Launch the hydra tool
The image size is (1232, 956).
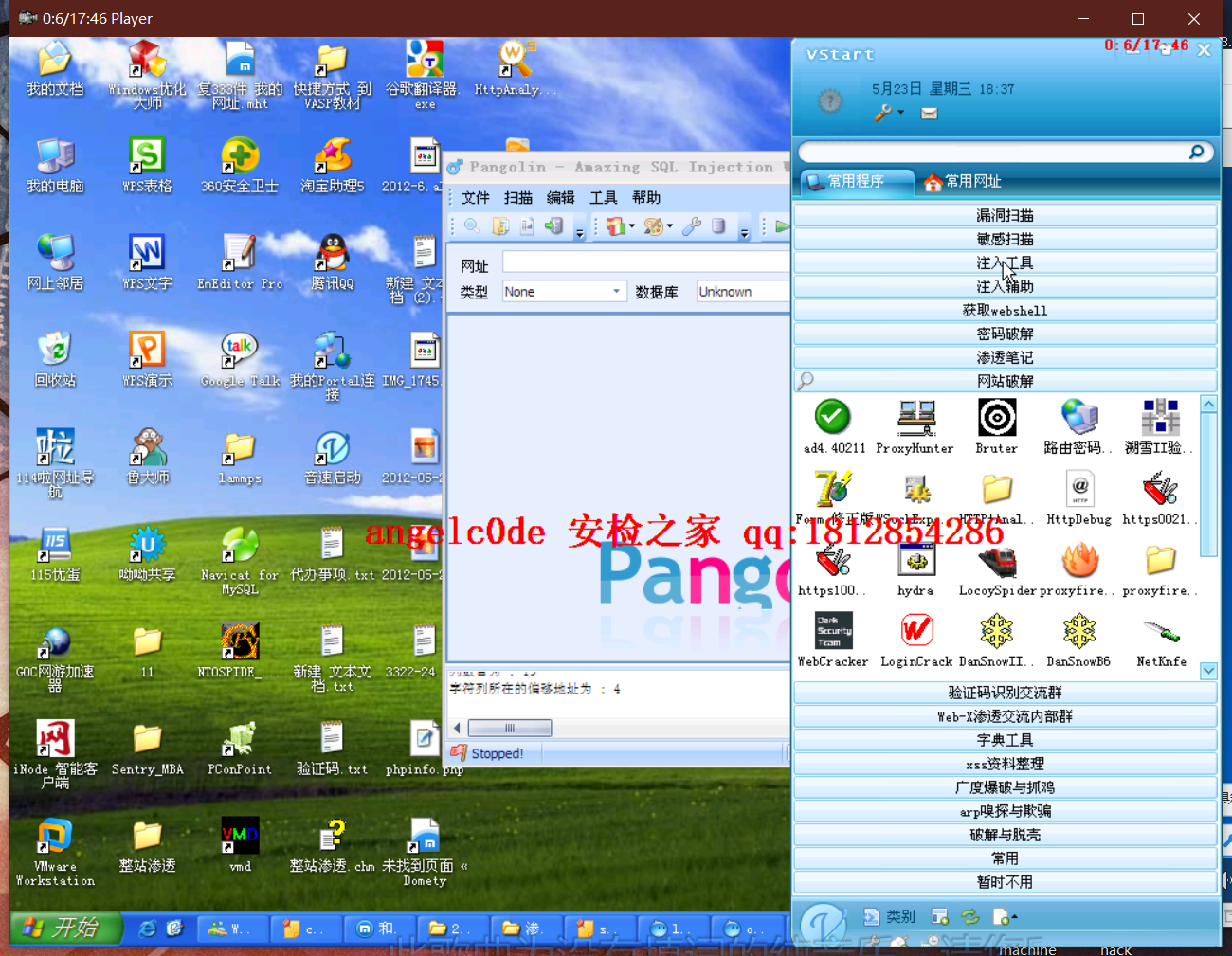pos(915,560)
